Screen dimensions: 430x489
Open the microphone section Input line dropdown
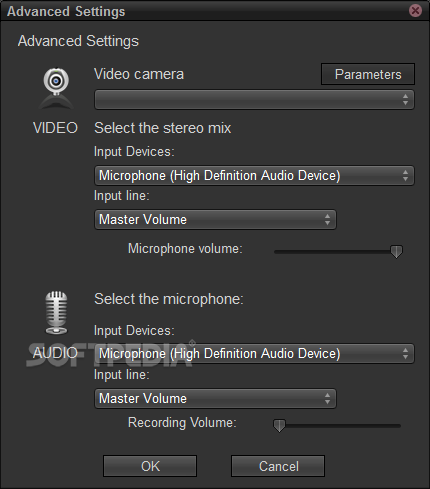215,398
